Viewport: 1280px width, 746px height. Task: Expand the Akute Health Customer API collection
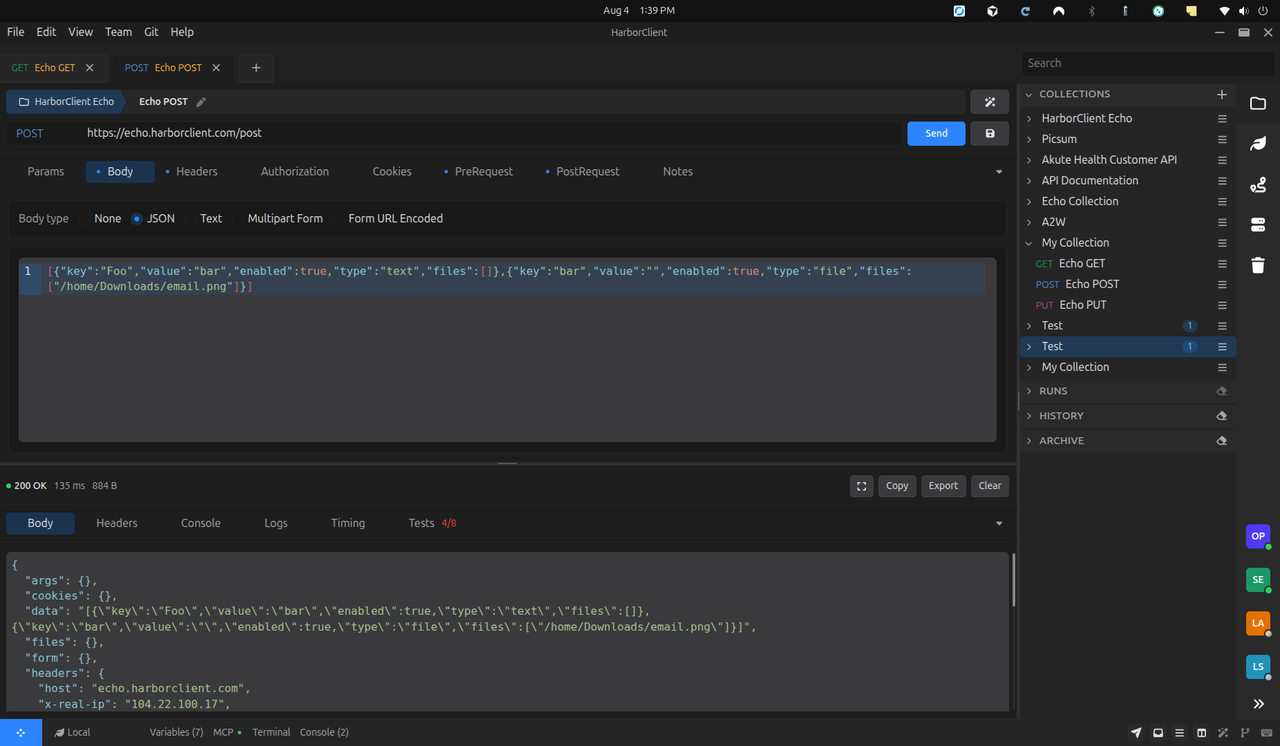click(x=1029, y=160)
